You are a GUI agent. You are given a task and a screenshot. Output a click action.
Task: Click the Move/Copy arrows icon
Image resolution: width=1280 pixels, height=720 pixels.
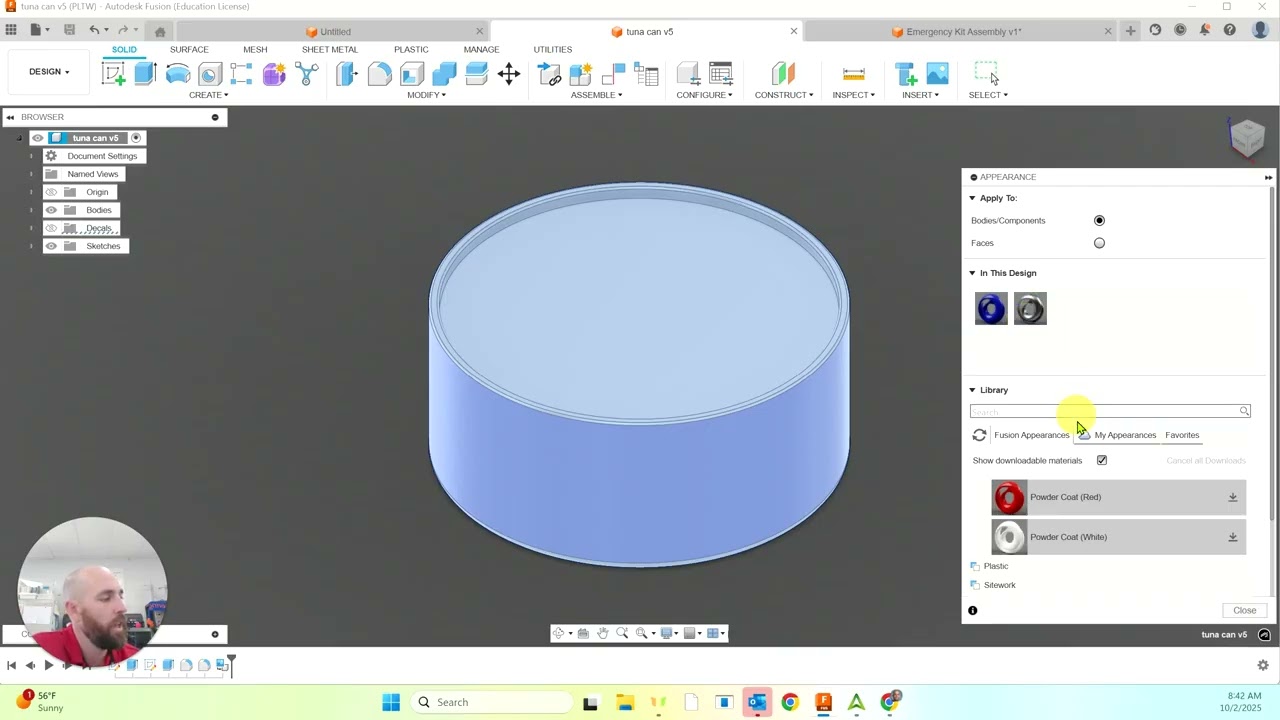pyautogui.click(x=509, y=73)
